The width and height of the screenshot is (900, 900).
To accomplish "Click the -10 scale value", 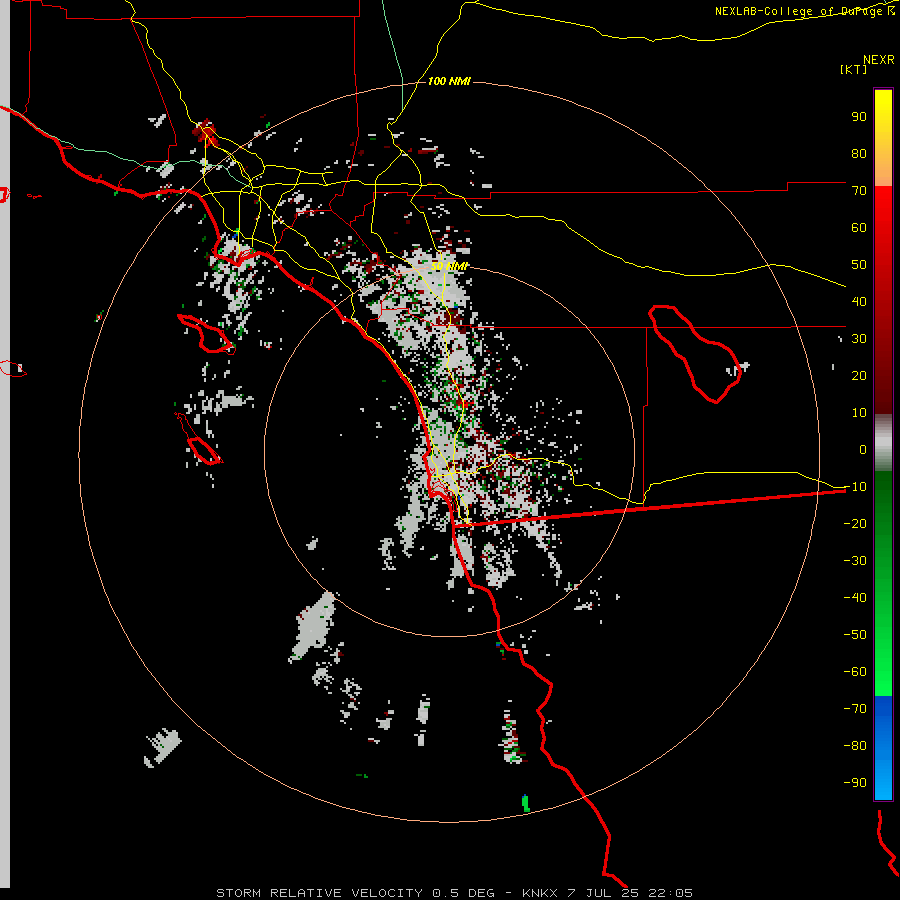I will coord(855,487).
